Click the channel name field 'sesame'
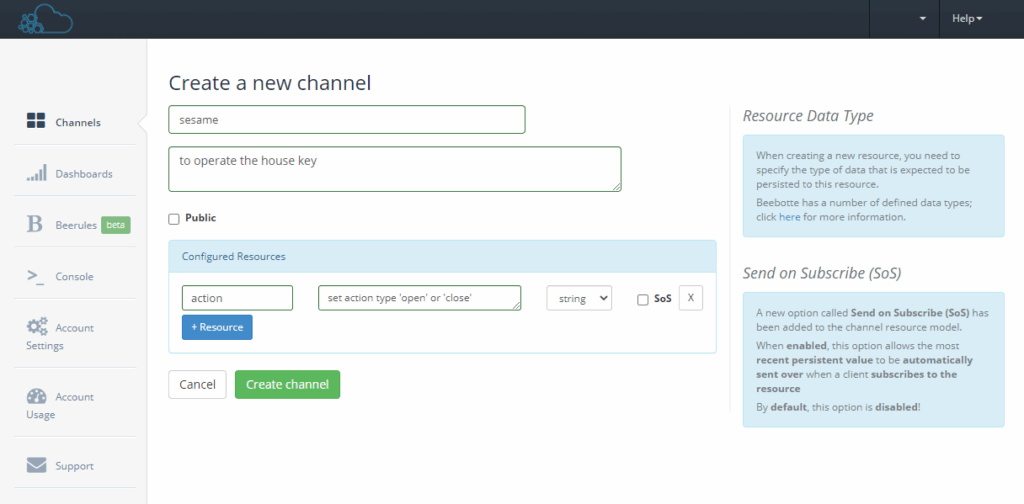The height and width of the screenshot is (504, 1024). coord(347,119)
